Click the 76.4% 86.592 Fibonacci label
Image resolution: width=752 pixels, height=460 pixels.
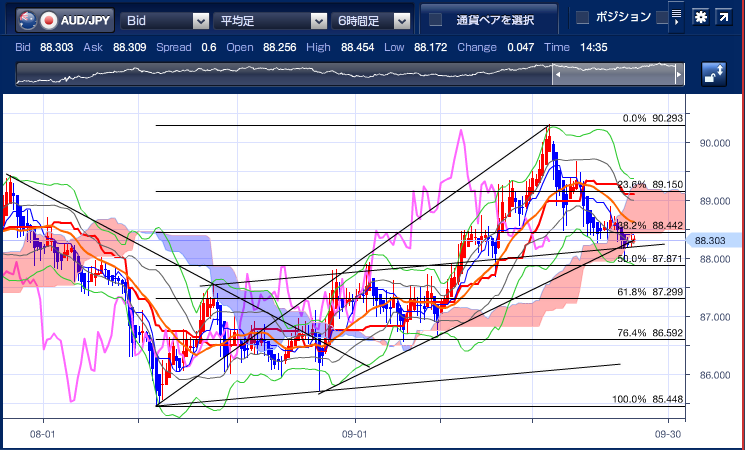point(650,332)
